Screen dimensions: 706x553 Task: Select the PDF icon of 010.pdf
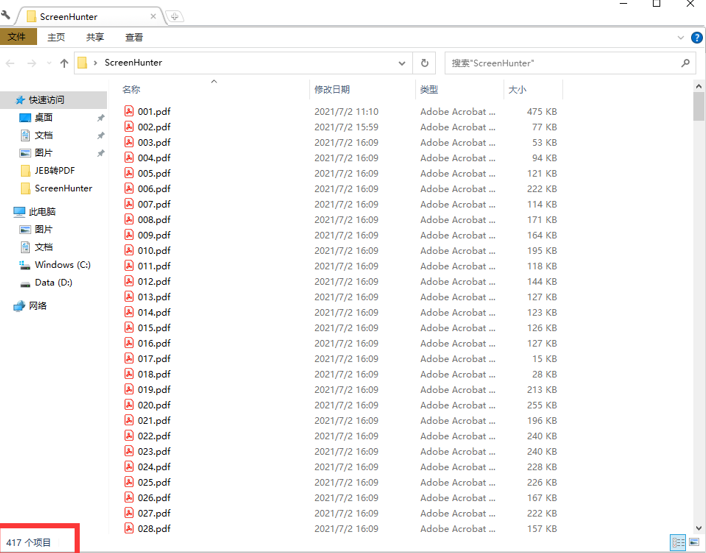pos(129,250)
